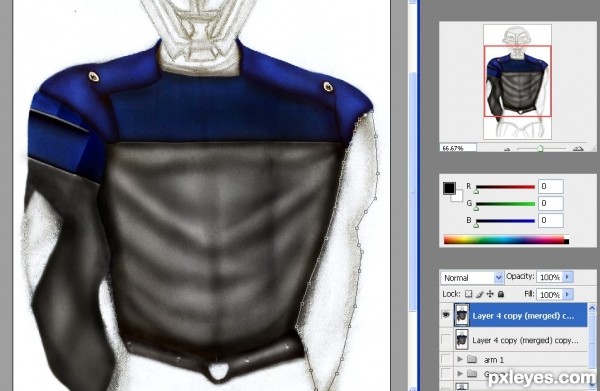Select the highlighted Layer 4 copy (merged) c... layer

[520, 315]
